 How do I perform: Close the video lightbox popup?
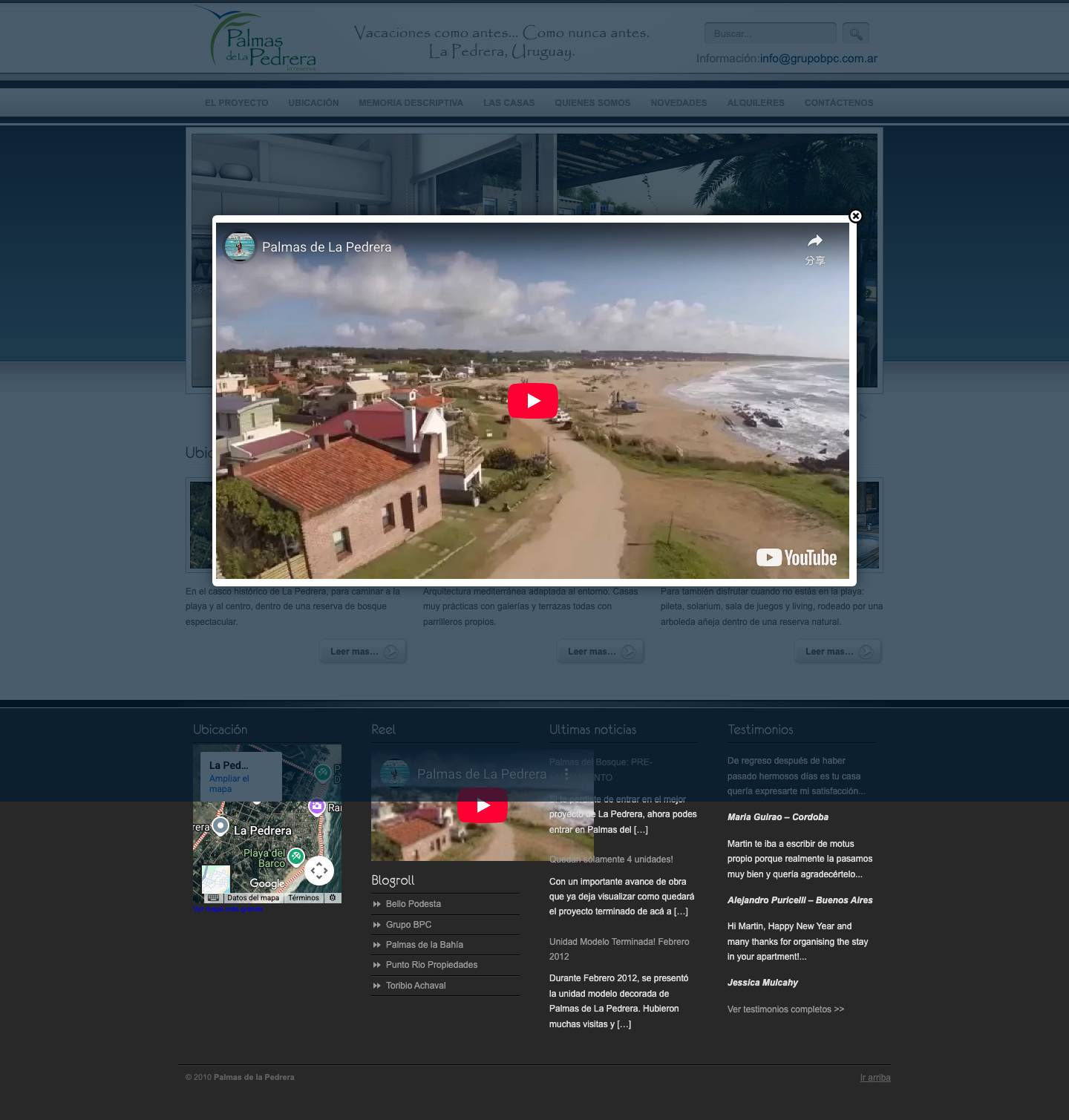(855, 216)
